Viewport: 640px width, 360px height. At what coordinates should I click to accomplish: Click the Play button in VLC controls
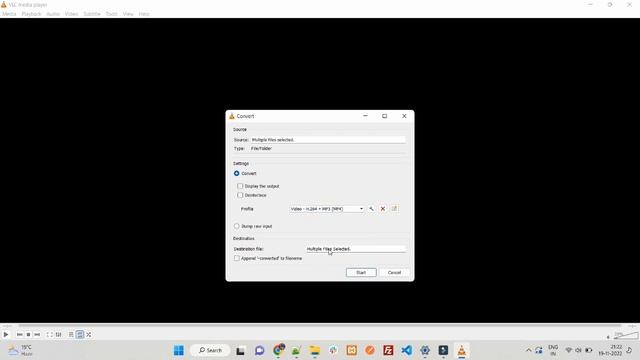point(6,335)
